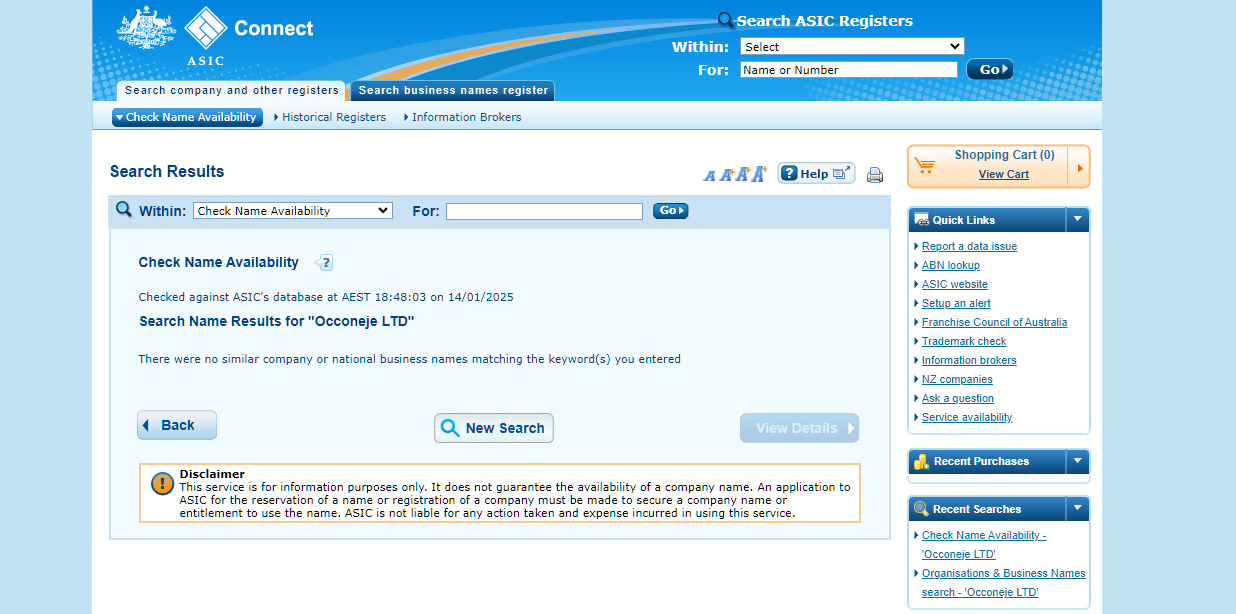Click the printer icon to print page
The image size is (1236, 614).
click(x=875, y=175)
